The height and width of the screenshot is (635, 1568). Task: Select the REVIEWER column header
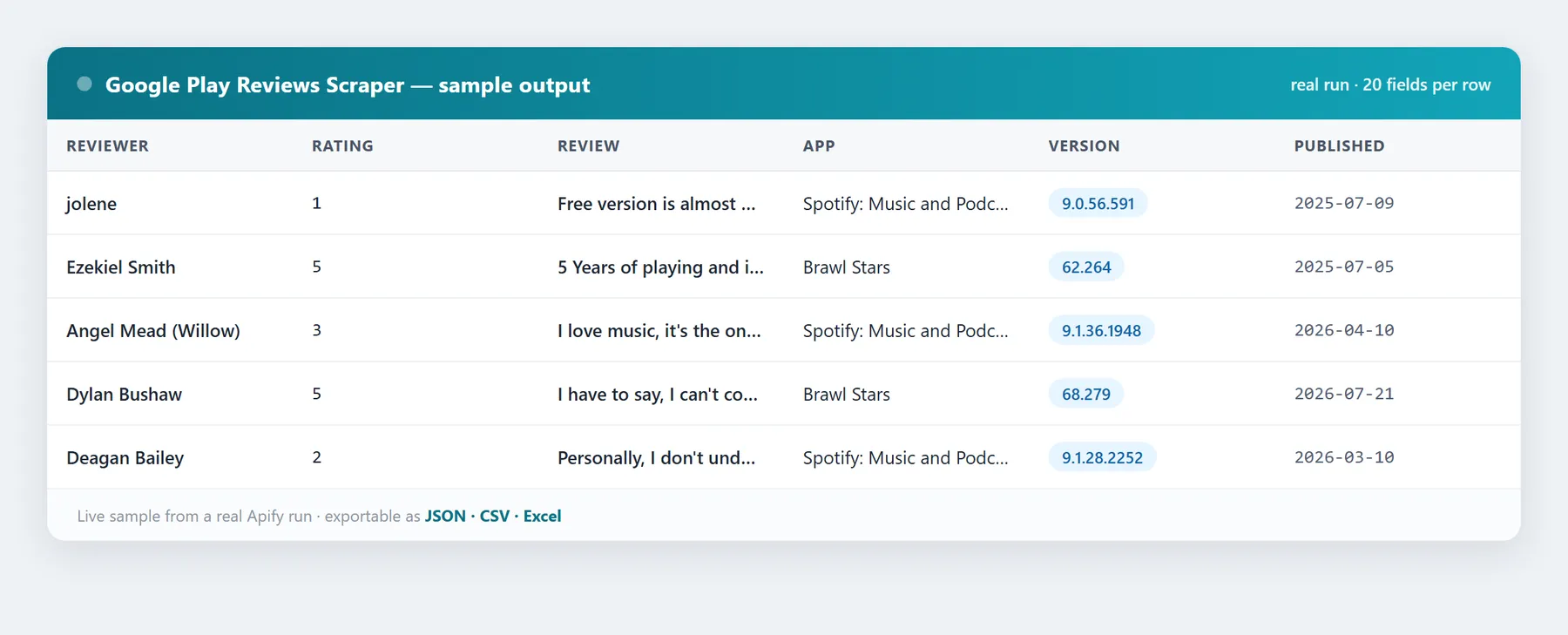(107, 146)
